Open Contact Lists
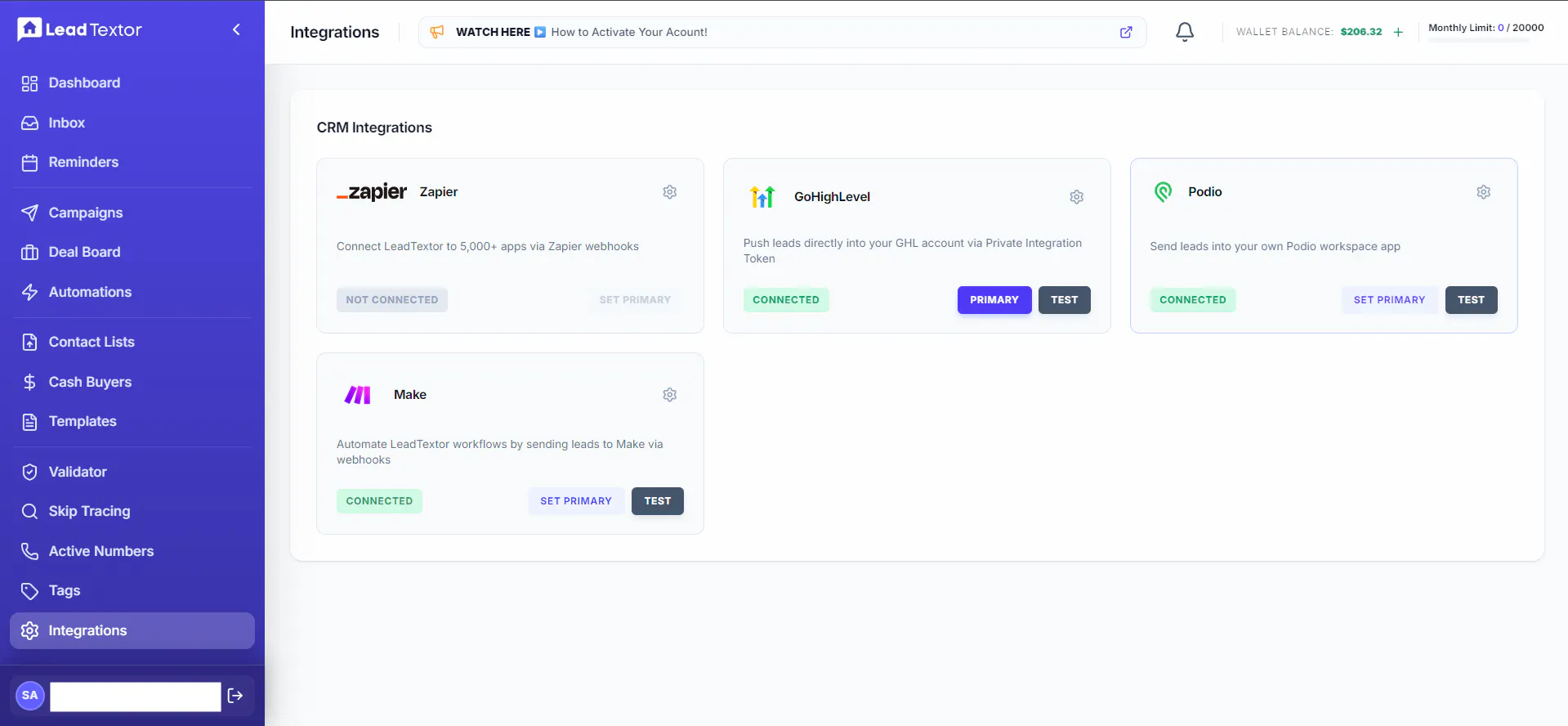Image resolution: width=1568 pixels, height=726 pixels. click(132, 342)
